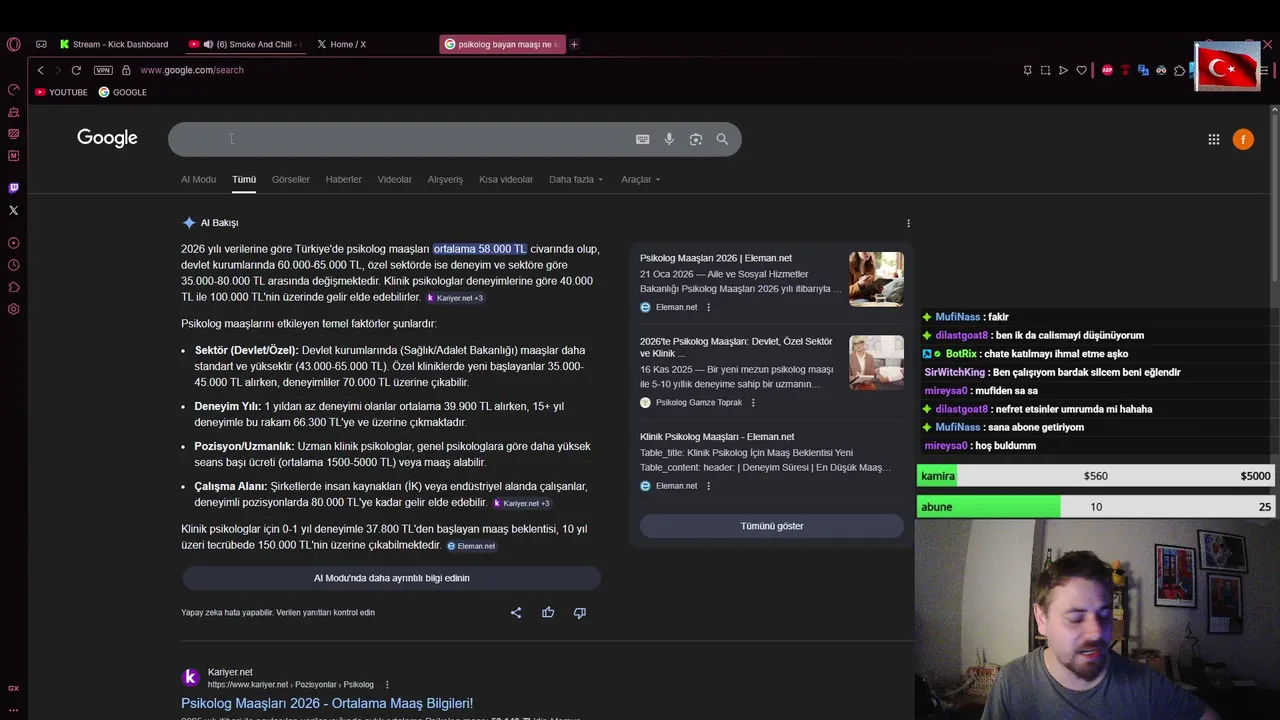
Task: Open the ABP Adblock Plus extension
Action: 1107,70
